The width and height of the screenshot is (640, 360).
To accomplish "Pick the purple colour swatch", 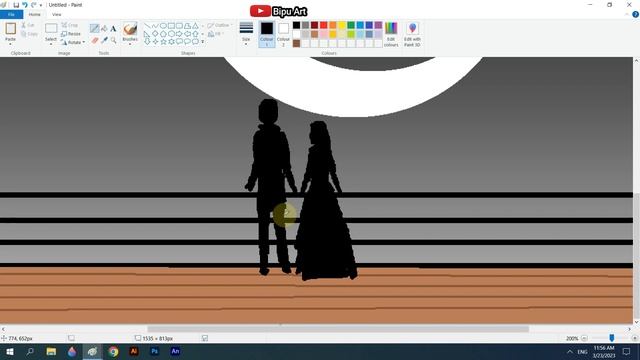I will [378, 25].
